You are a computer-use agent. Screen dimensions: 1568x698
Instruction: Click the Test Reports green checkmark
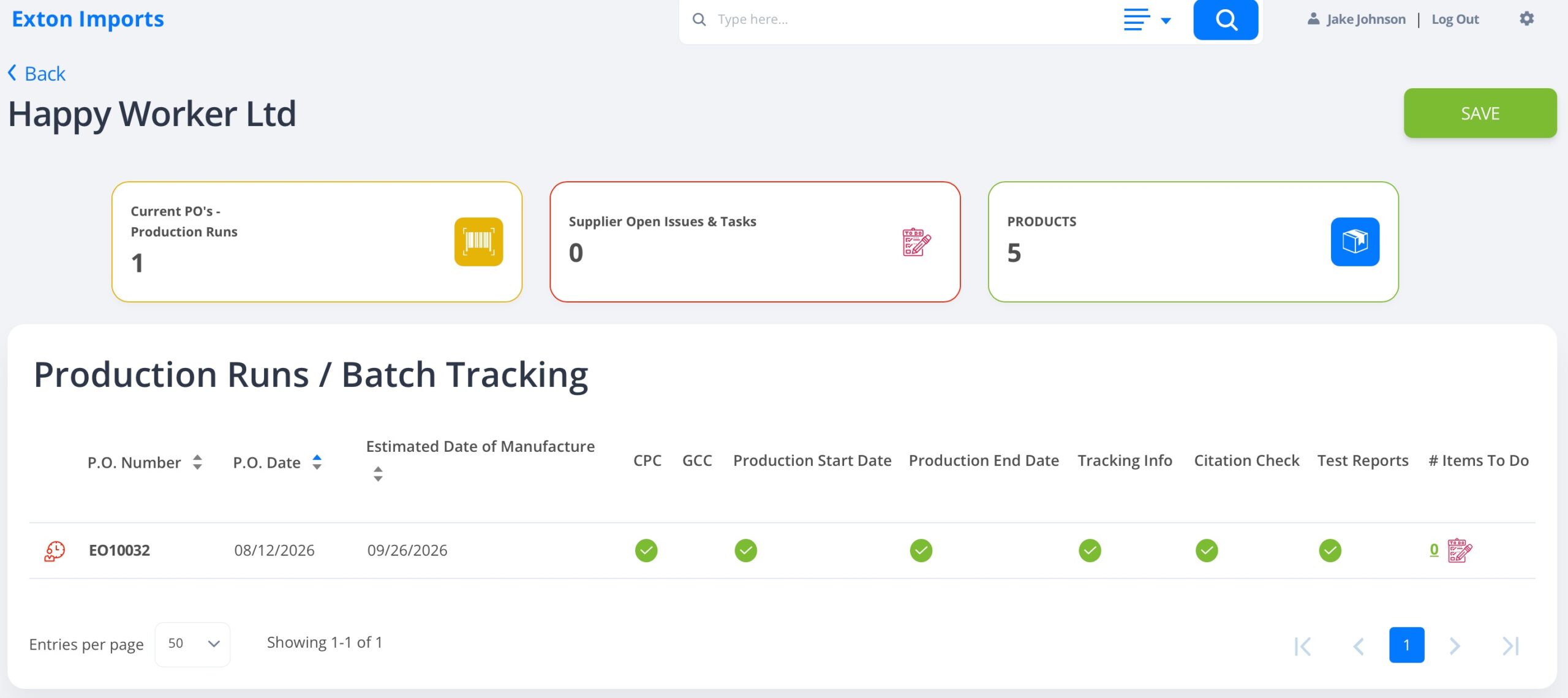pyautogui.click(x=1330, y=550)
